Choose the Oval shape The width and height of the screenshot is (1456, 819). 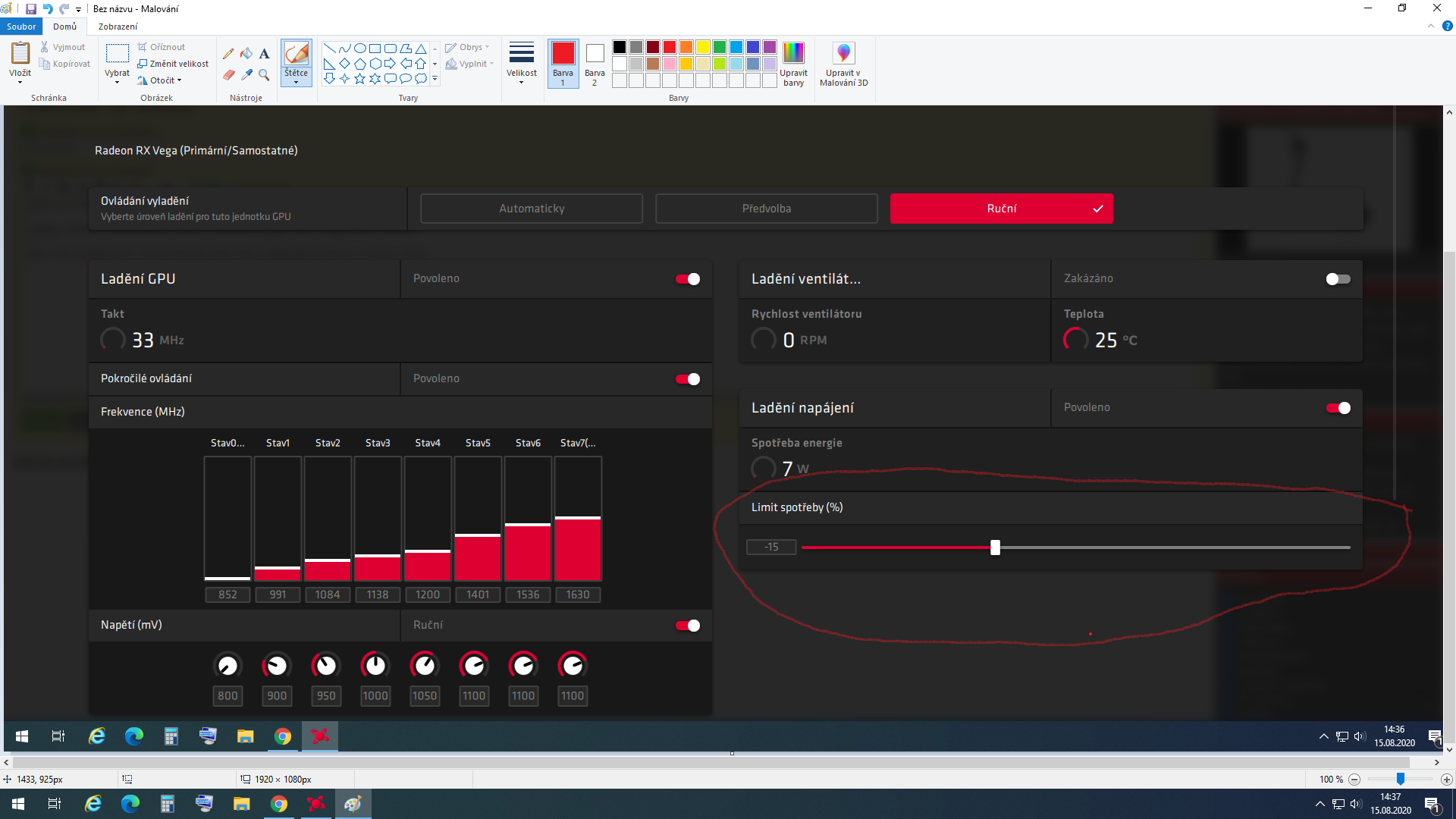360,48
